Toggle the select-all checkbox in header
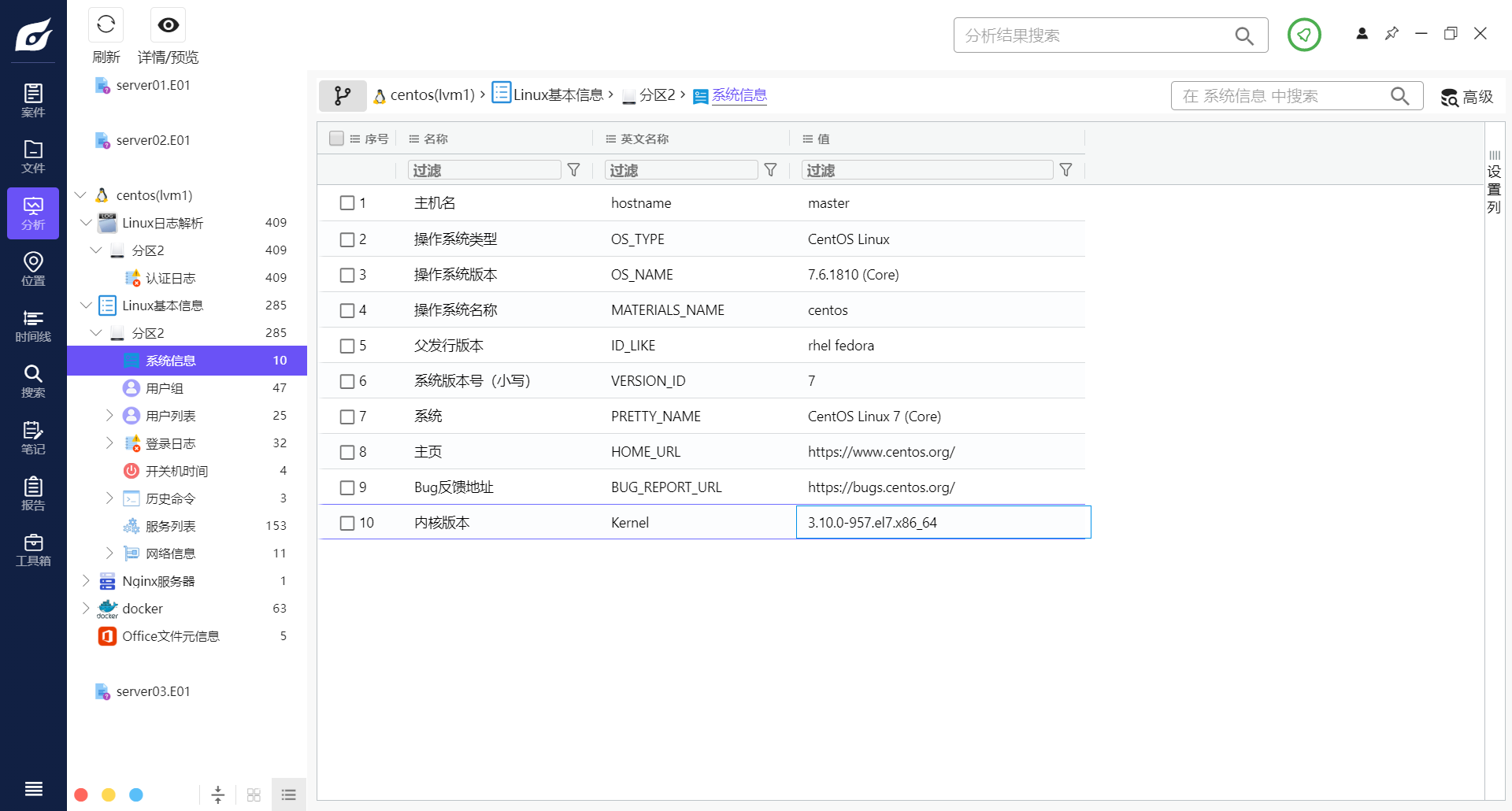Screen dimensions: 1512x811 (x=336, y=139)
